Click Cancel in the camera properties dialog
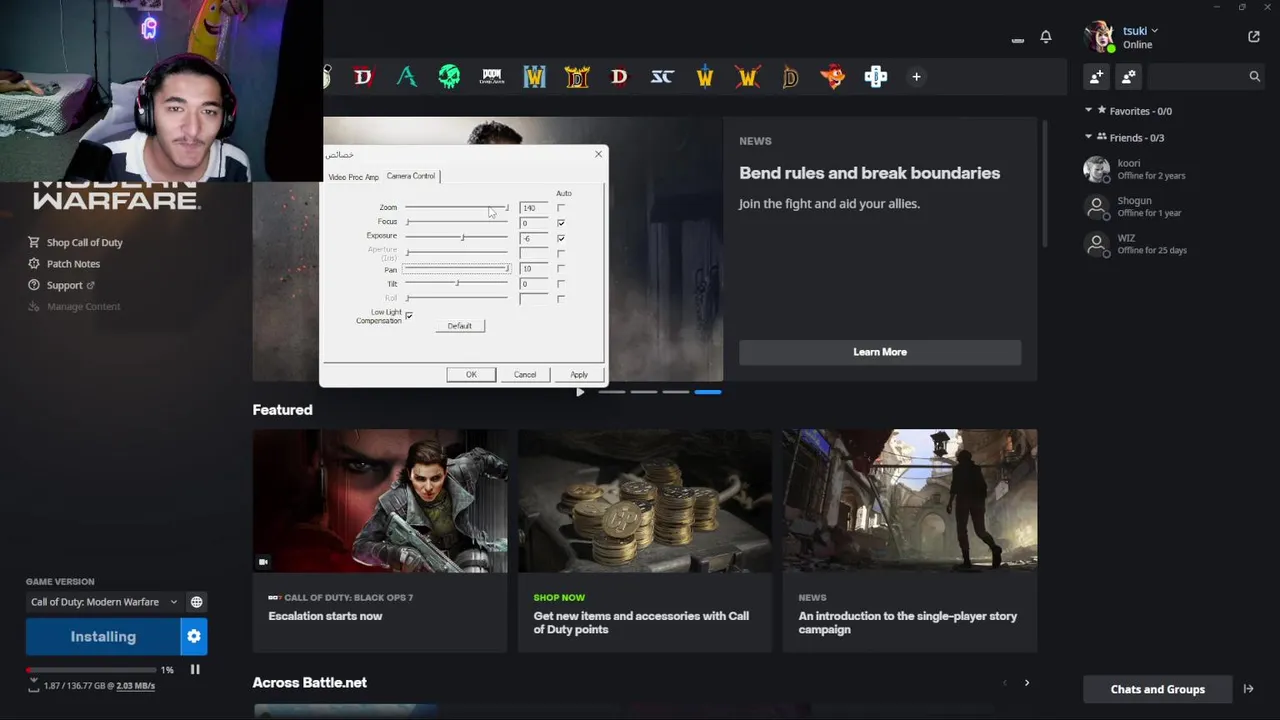The width and height of the screenshot is (1280, 720). coord(525,374)
